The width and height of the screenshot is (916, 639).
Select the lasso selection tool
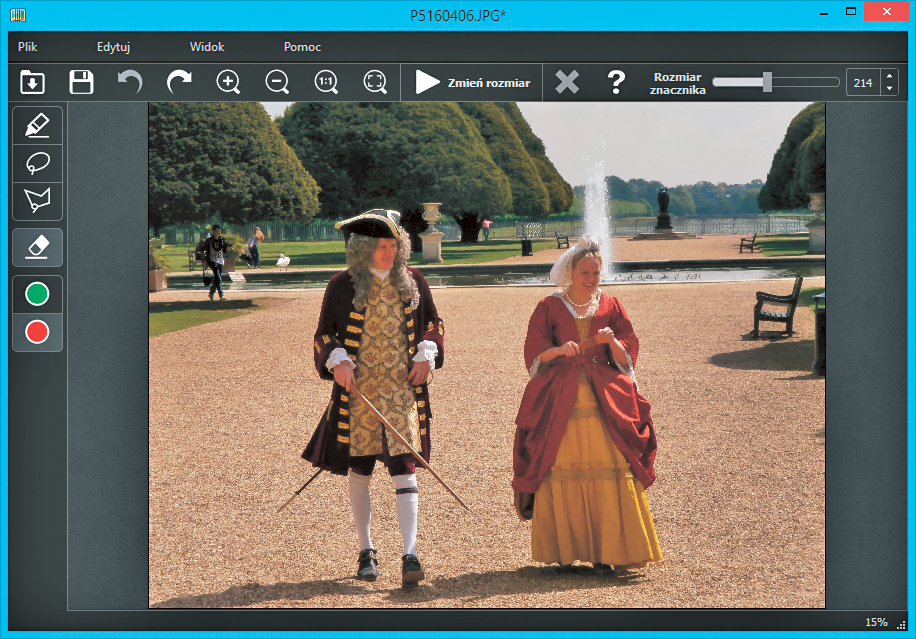pos(37,162)
